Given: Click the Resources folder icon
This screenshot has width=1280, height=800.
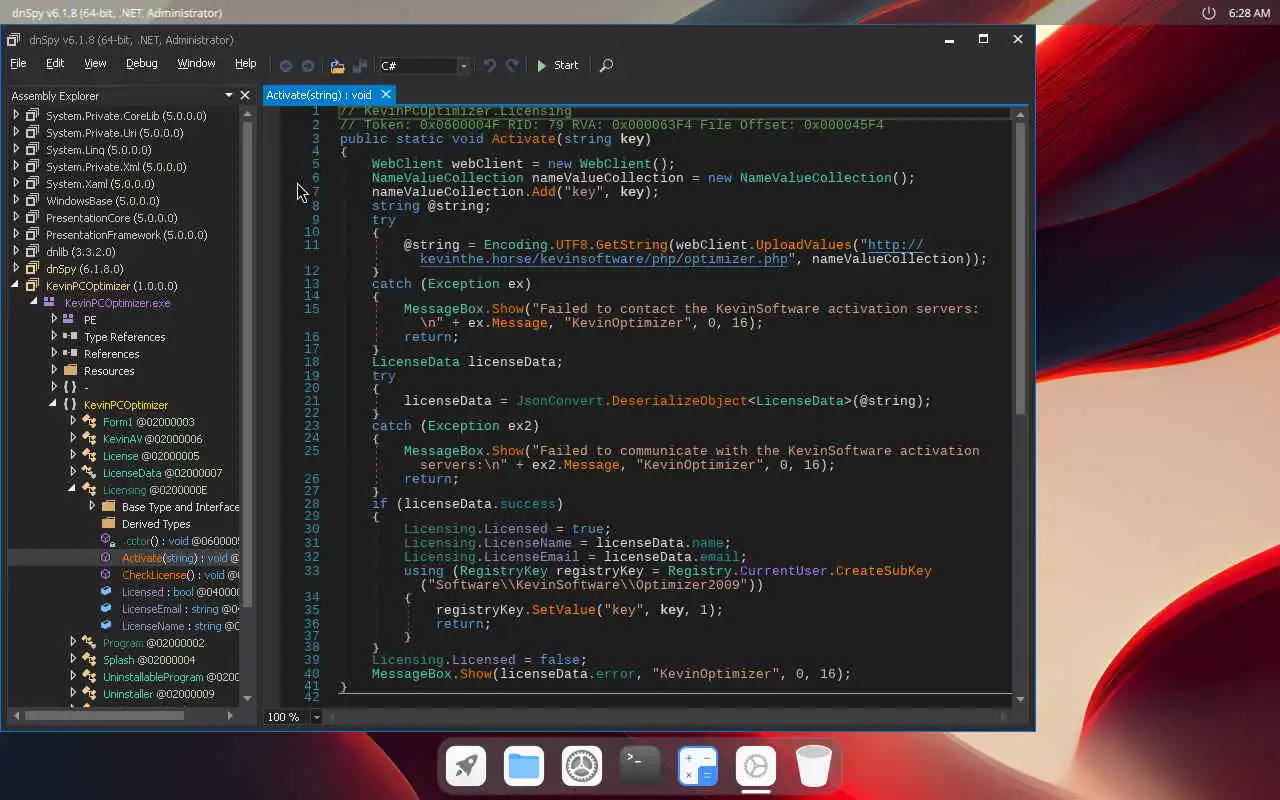Looking at the screenshot, I should tap(70, 371).
